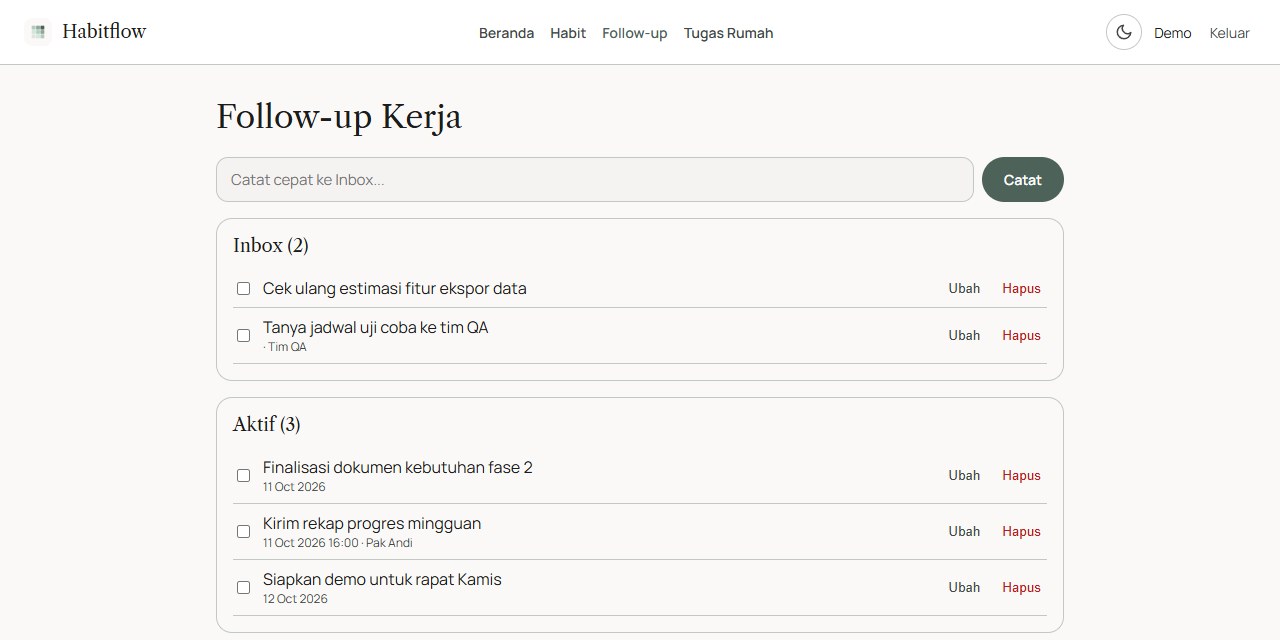The height and width of the screenshot is (640, 1280).
Task: Click the text Tanya jadwal uji coba ke tim QA
Action: 375,327
